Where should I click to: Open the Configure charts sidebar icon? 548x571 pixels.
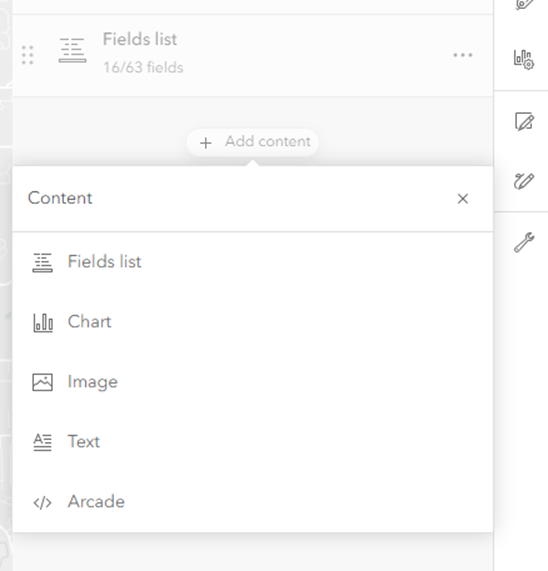coord(524,60)
